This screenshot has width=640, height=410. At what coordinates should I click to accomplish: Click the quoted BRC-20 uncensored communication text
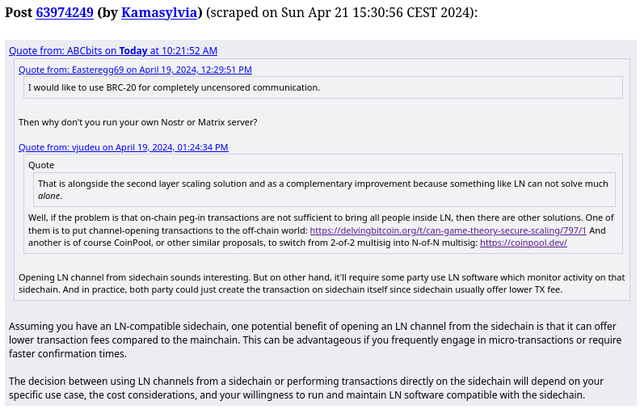pyautogui.click(x=174, y=88)
